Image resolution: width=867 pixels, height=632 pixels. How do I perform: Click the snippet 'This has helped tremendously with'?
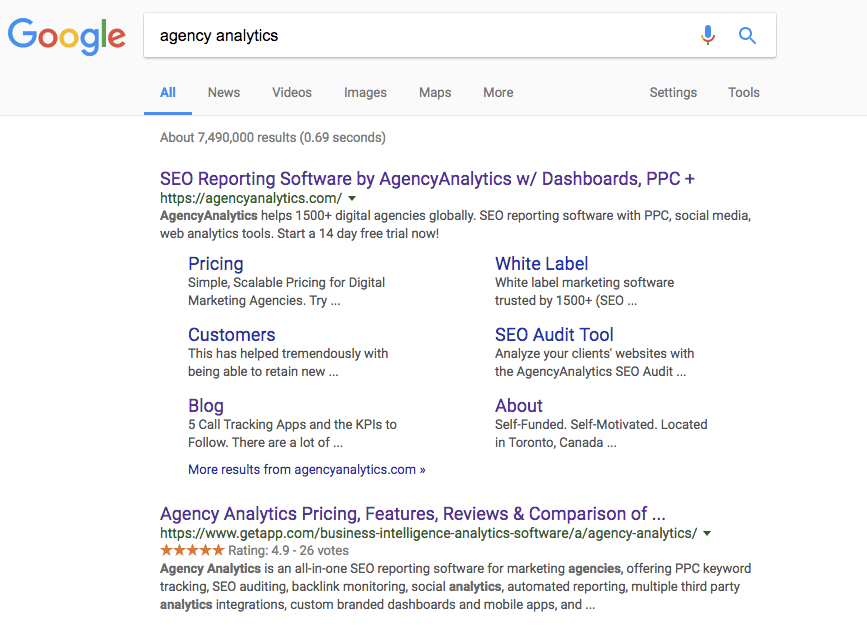[288, 362]
